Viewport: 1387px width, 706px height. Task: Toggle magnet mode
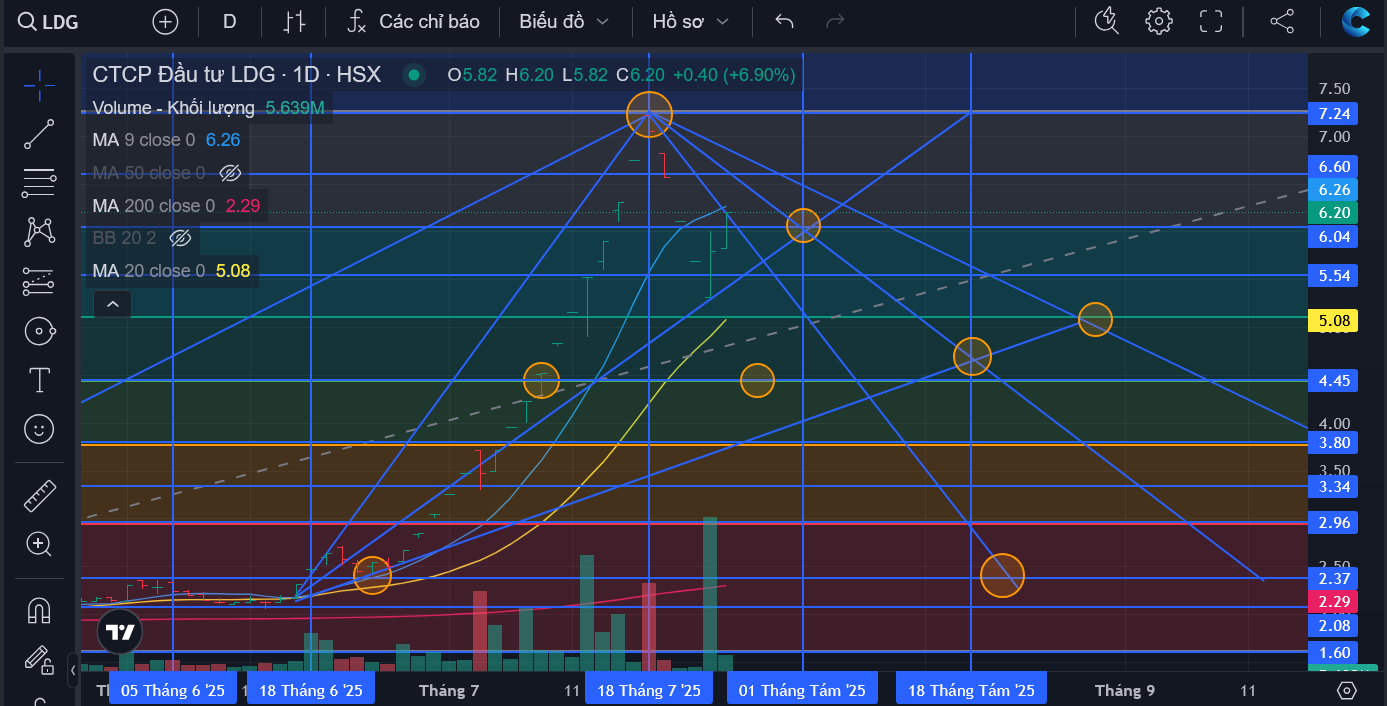tap(39, 610)
